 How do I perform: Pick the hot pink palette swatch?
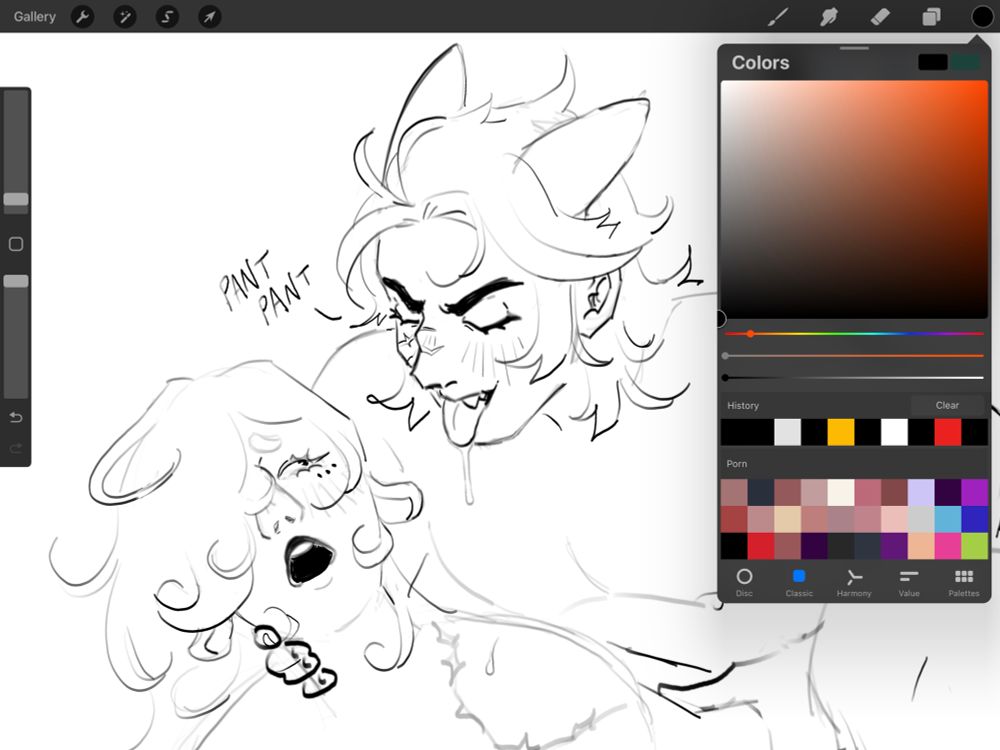point(948,546)
